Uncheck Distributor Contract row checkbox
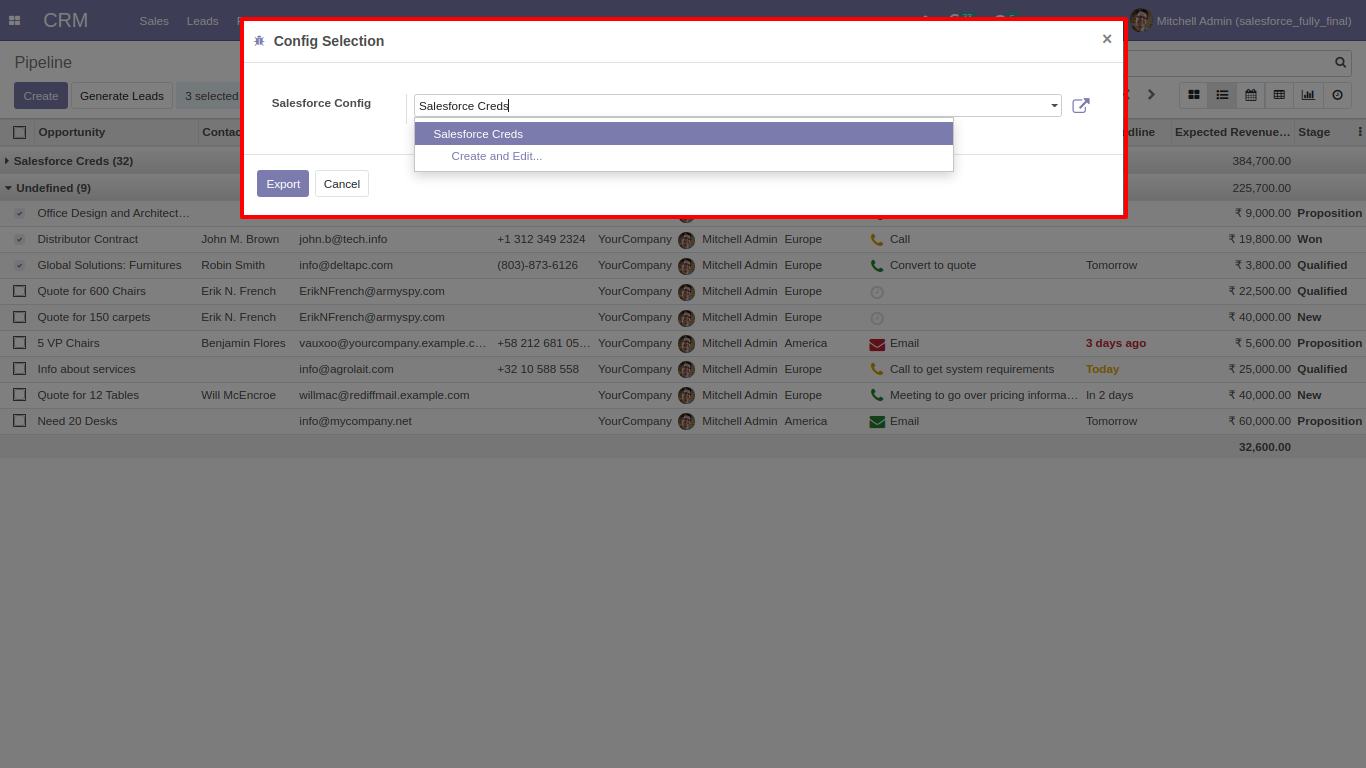This screenshot has height=768, width=1366. tap(20, 239)
